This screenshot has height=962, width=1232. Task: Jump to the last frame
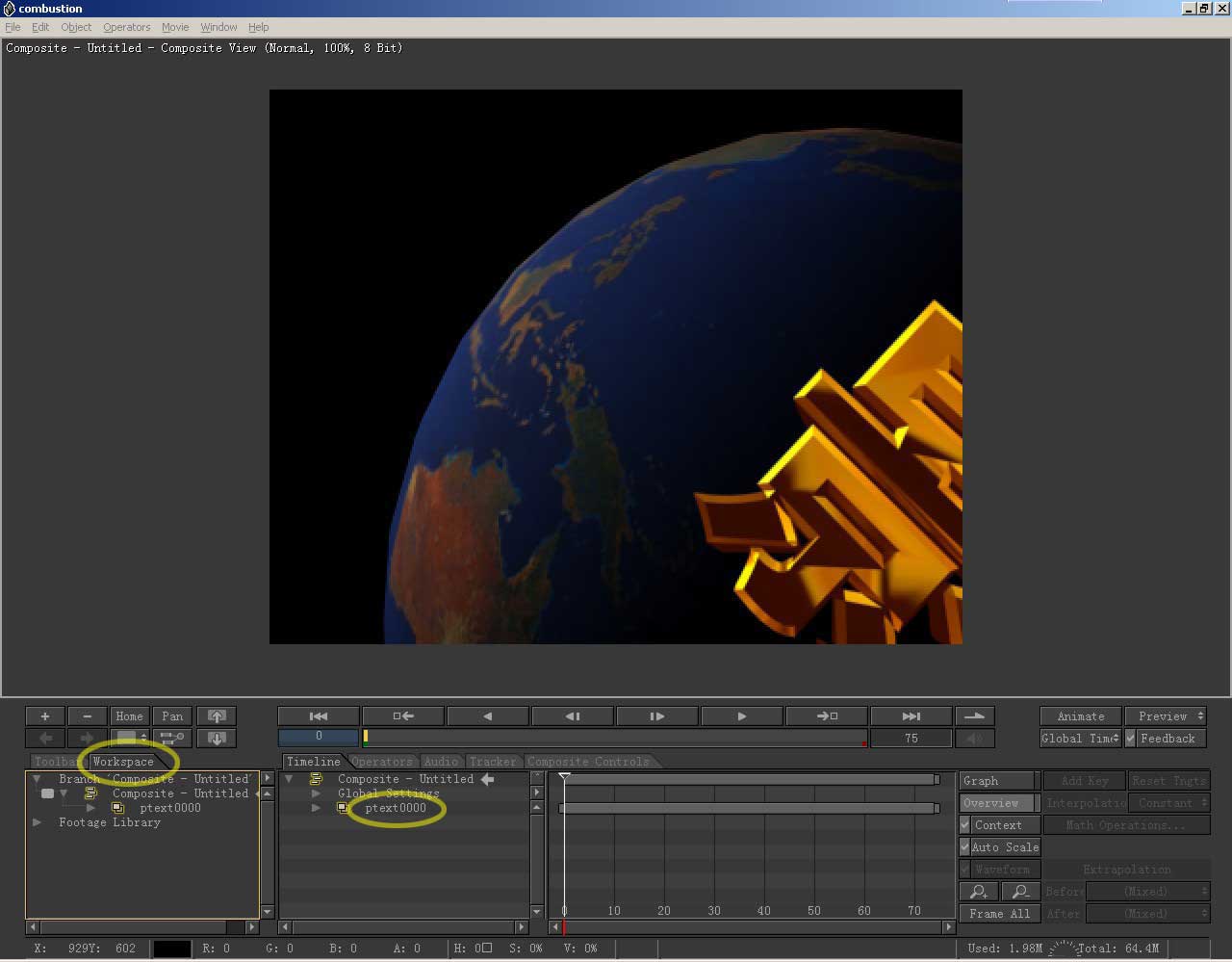[911, 716]
